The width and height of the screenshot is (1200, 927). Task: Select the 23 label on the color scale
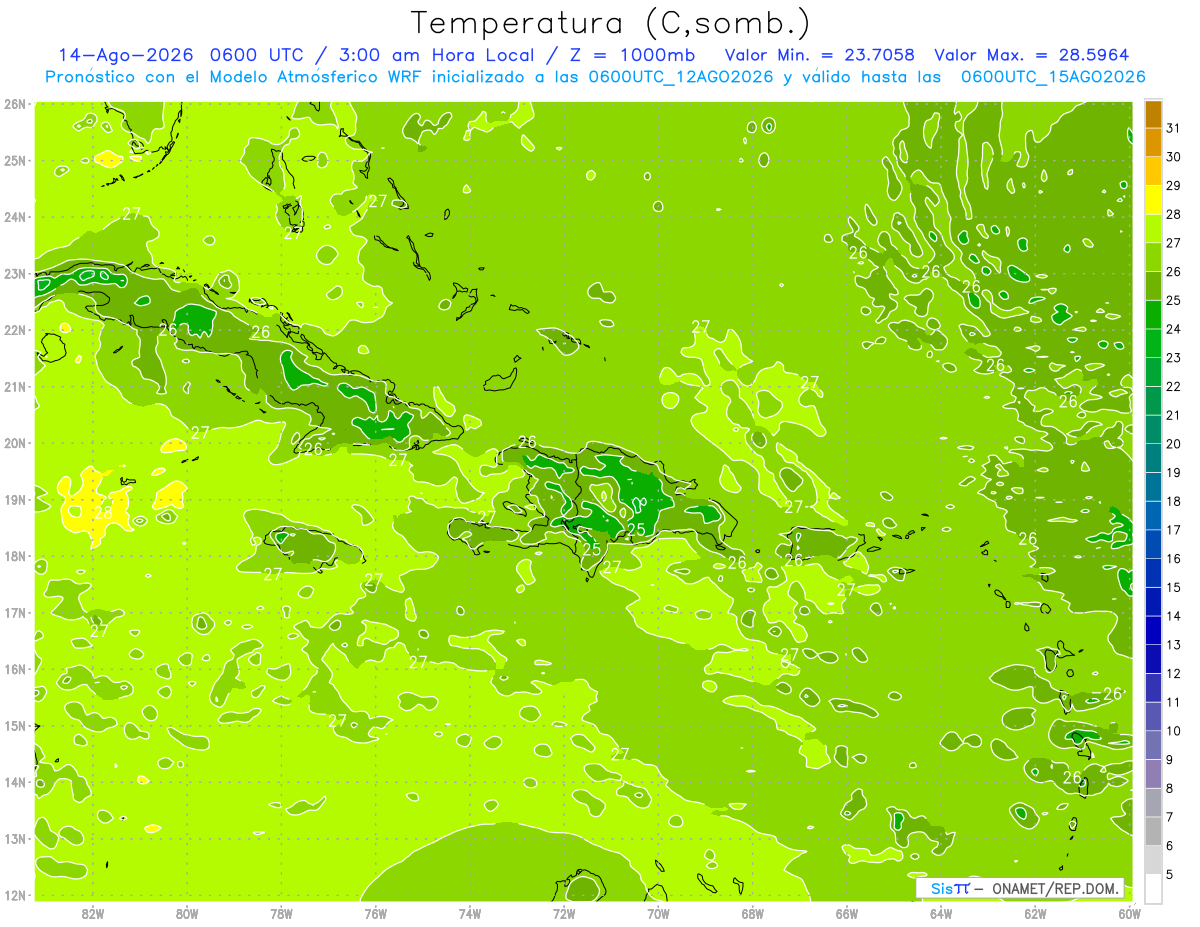(x=1175, y=358)
